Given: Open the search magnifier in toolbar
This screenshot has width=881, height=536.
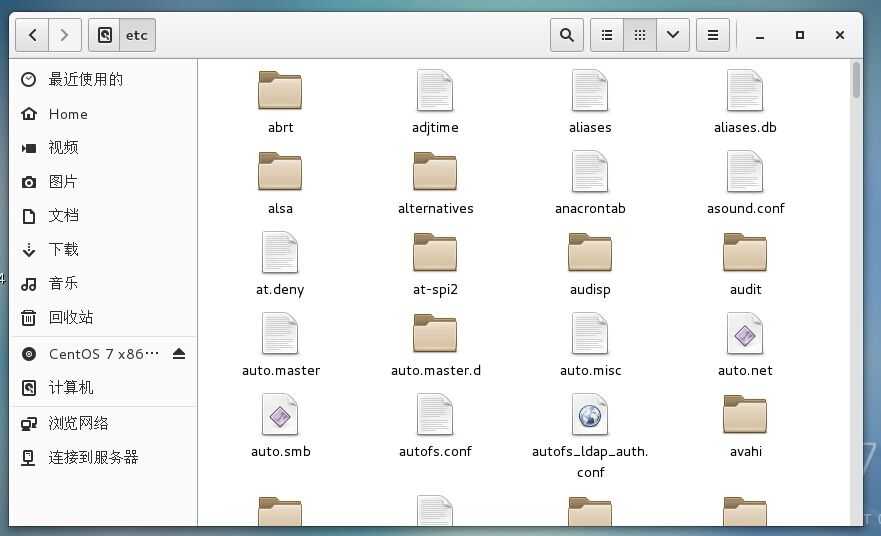Looking at the screenshot, I should click(567, 35).
